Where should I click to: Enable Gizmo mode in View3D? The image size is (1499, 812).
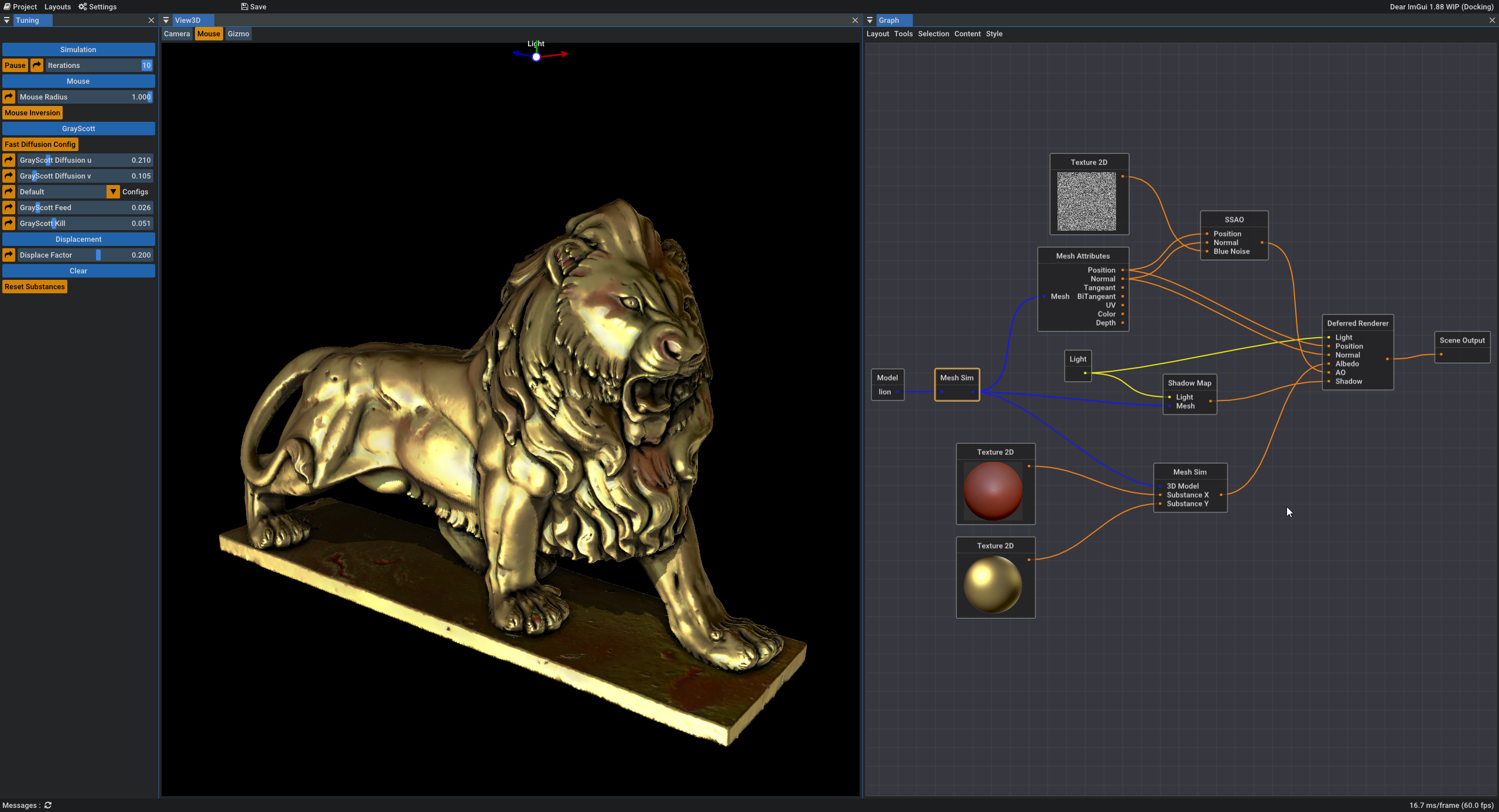(238, 34)
